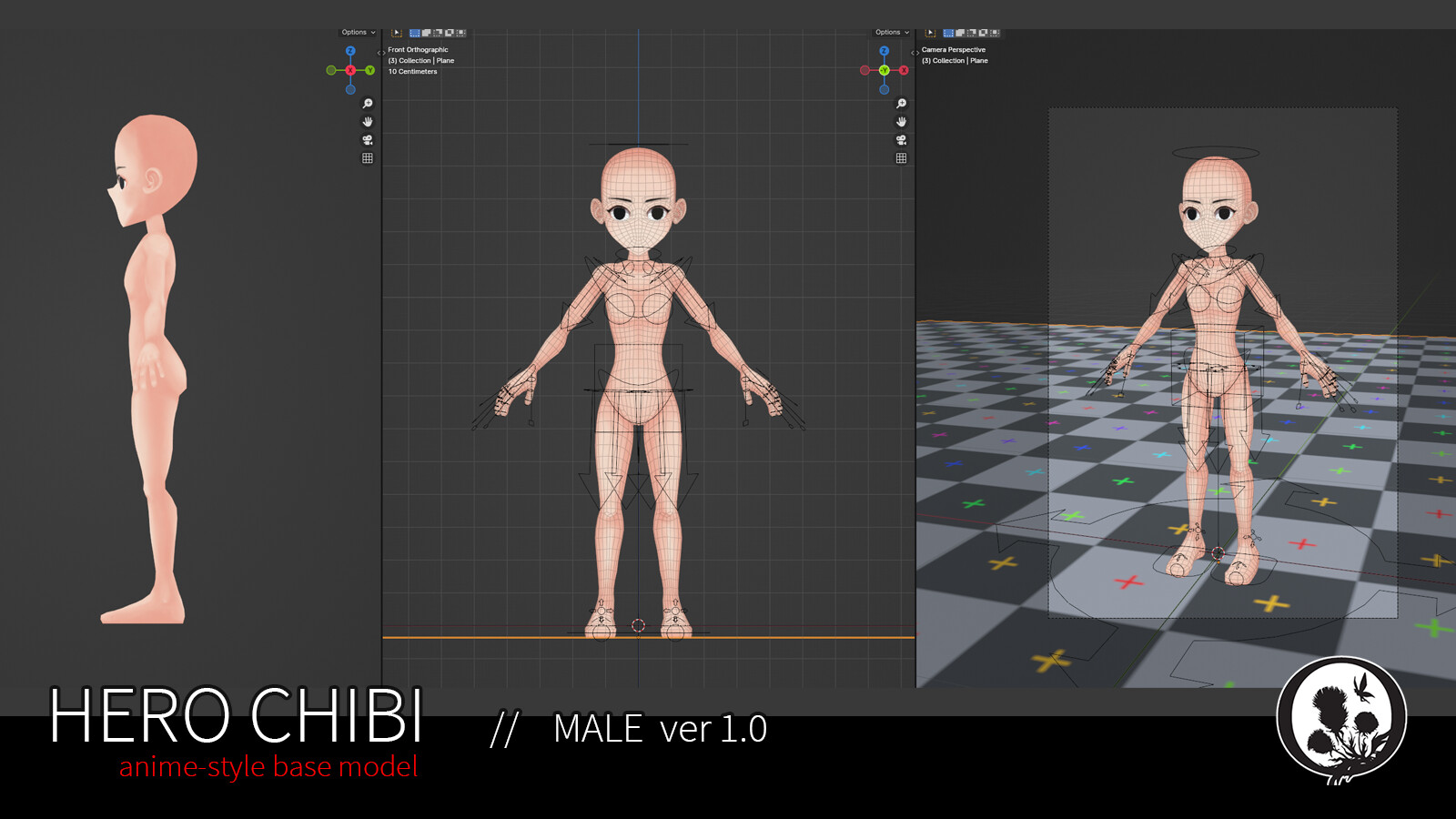1456x819 pixels.
Task: Toggle orthographic grid icon in Camera viewport
Action: tap(902, 158)
